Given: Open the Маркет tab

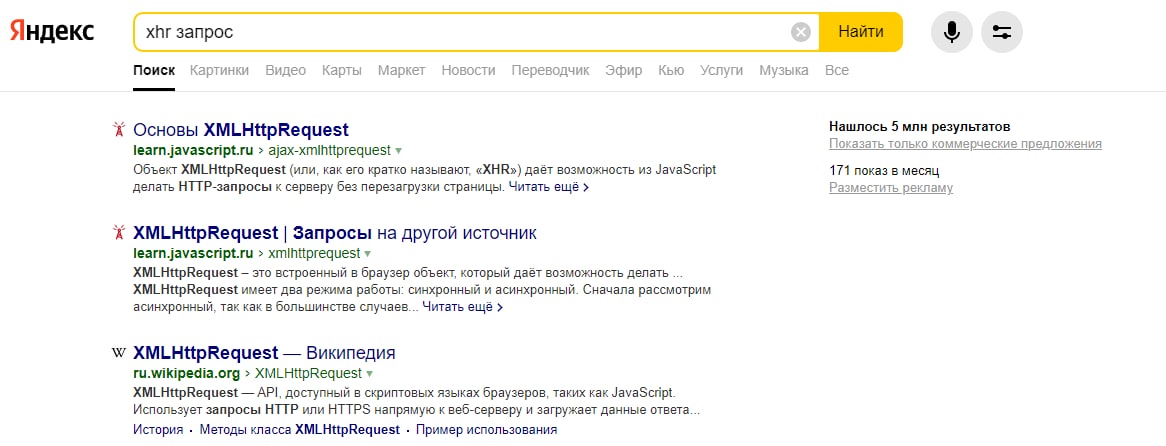Looking at the screenshot, I should [x=402, y=71].
